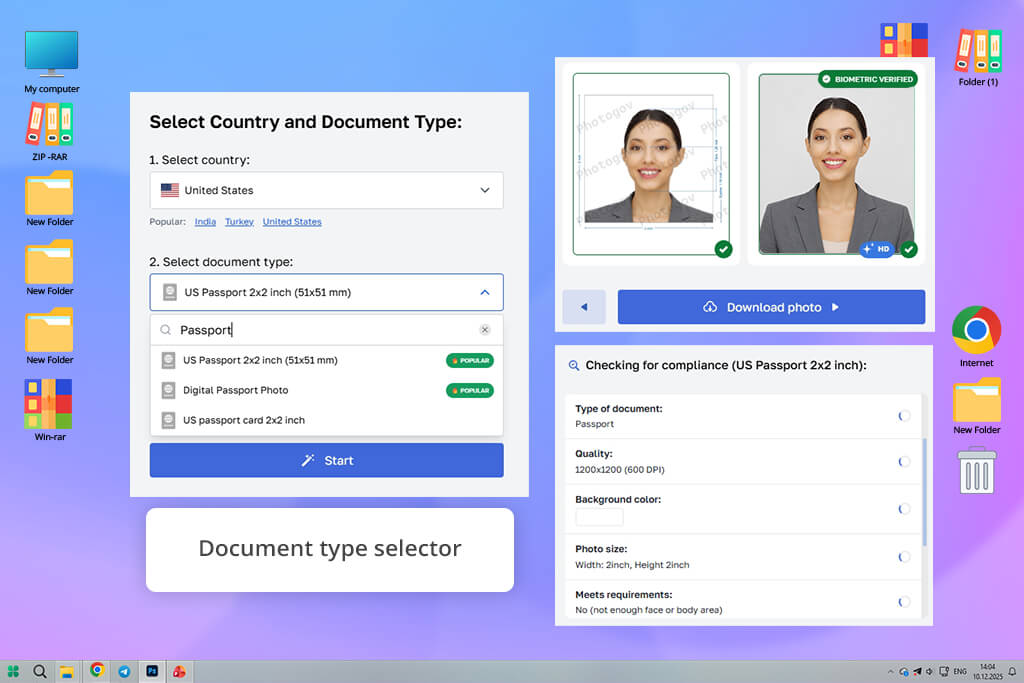Screen dimensions: 1024x683
Task: Clear the Passport search text
Action: click(x=485, y=330)
